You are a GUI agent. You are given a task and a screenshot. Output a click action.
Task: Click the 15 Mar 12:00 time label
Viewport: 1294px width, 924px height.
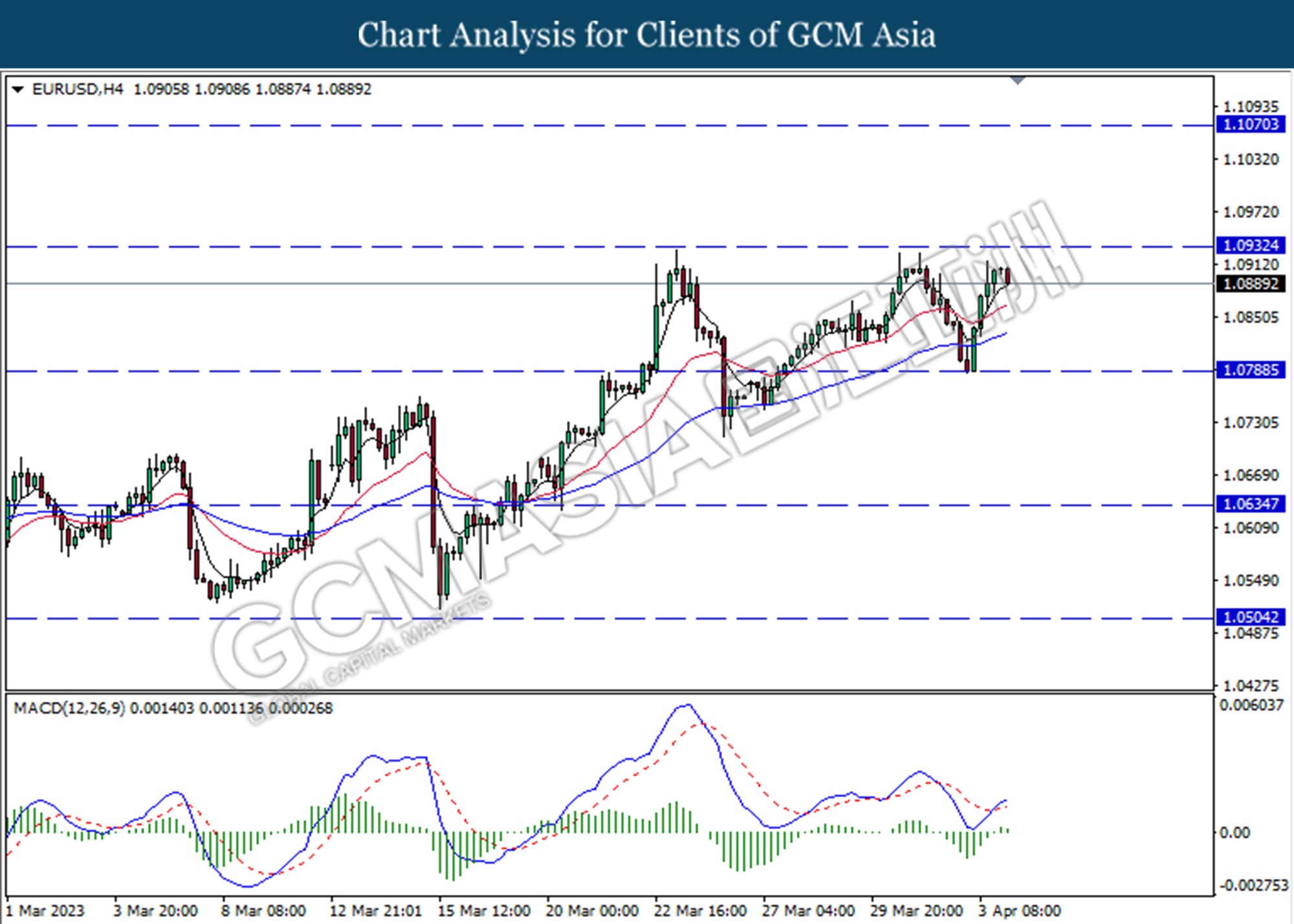click(x=484, y=911)
